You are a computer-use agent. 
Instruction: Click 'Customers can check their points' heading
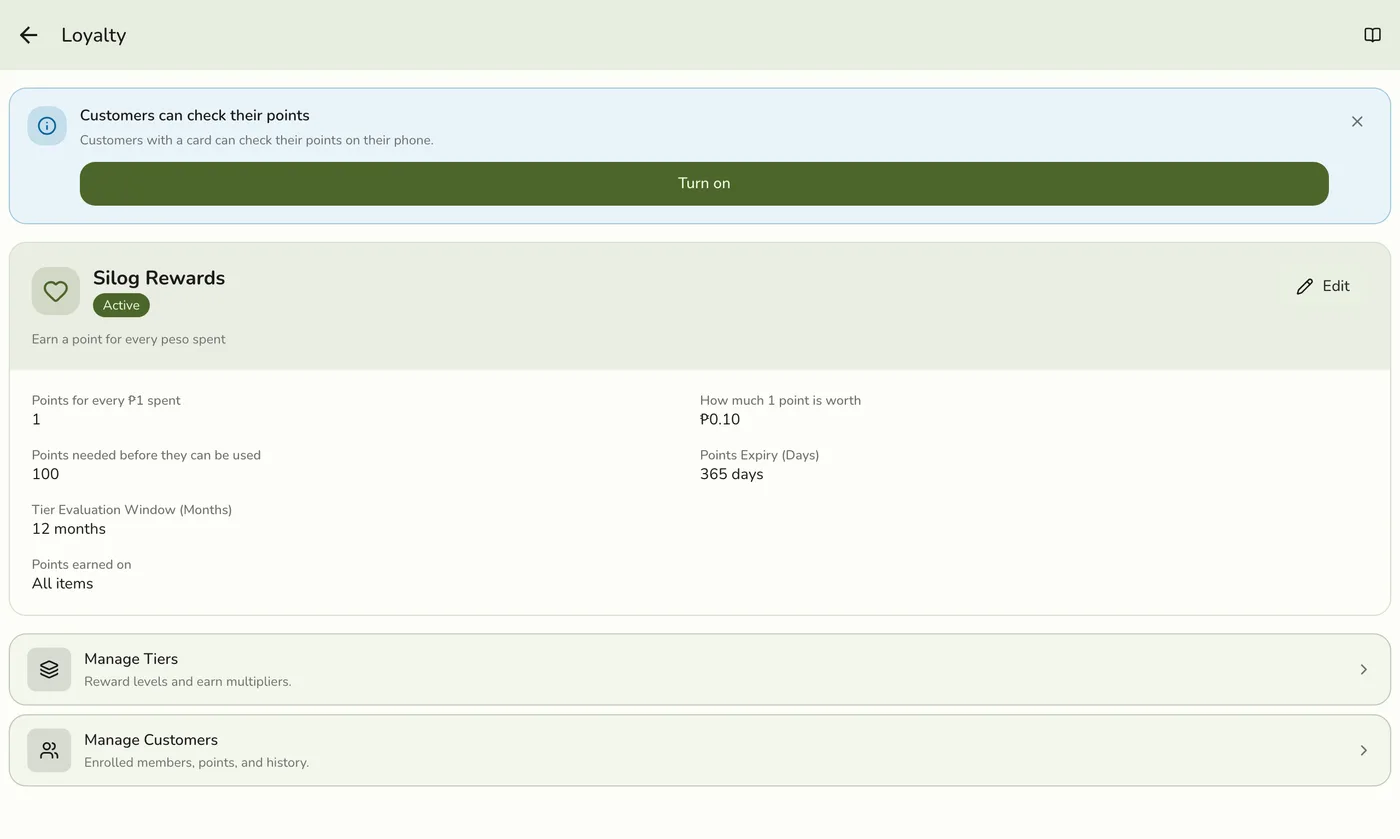point(195,115)
